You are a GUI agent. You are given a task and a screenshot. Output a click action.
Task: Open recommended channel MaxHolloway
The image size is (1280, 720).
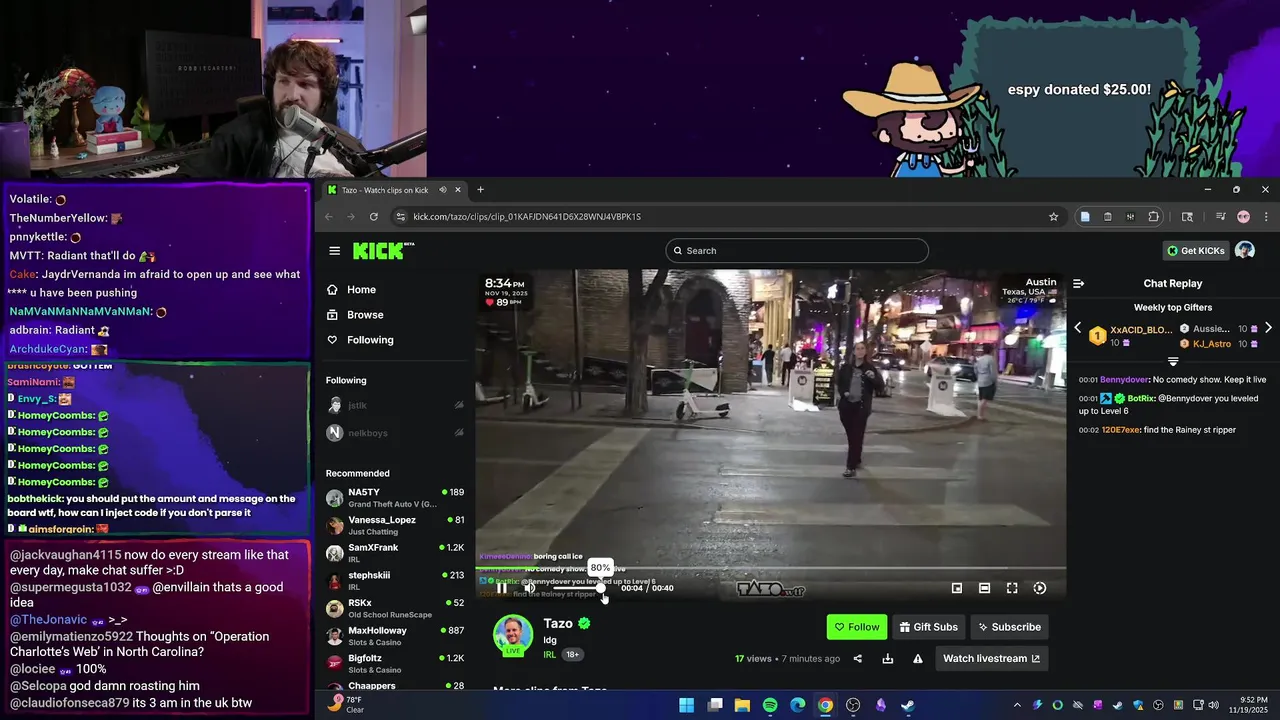(x=395, y=635)
